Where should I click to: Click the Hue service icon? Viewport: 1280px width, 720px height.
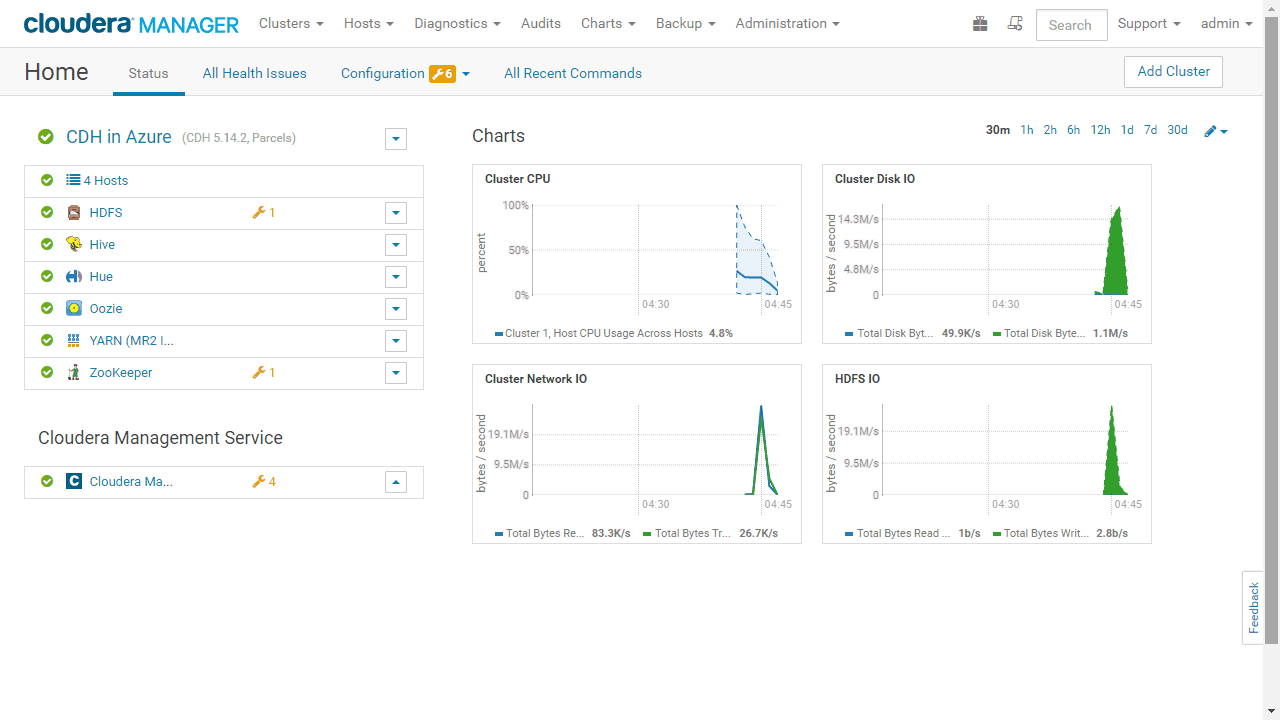click(x=73, y=276)
